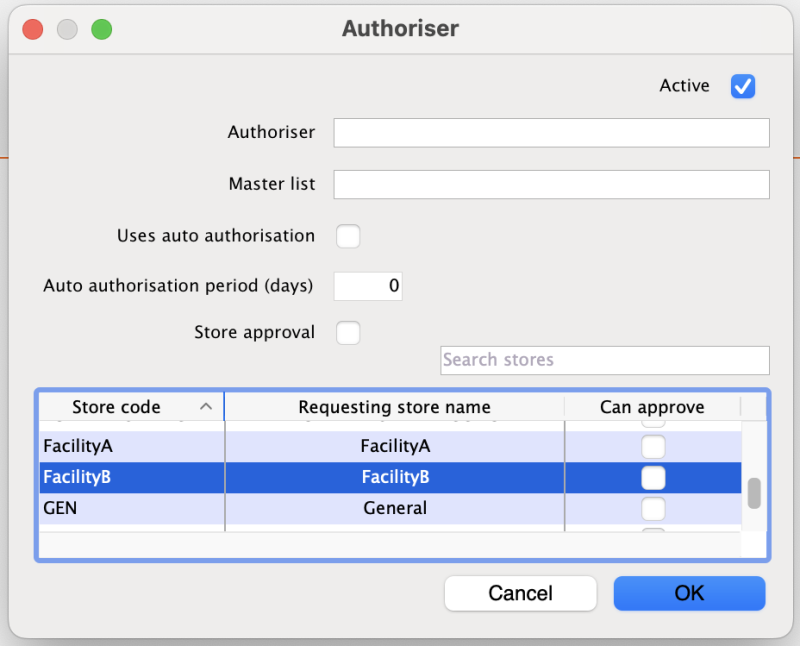Screen dimensions: 800x646
Task: Click the Search stores box
Action: pos(604,360)
